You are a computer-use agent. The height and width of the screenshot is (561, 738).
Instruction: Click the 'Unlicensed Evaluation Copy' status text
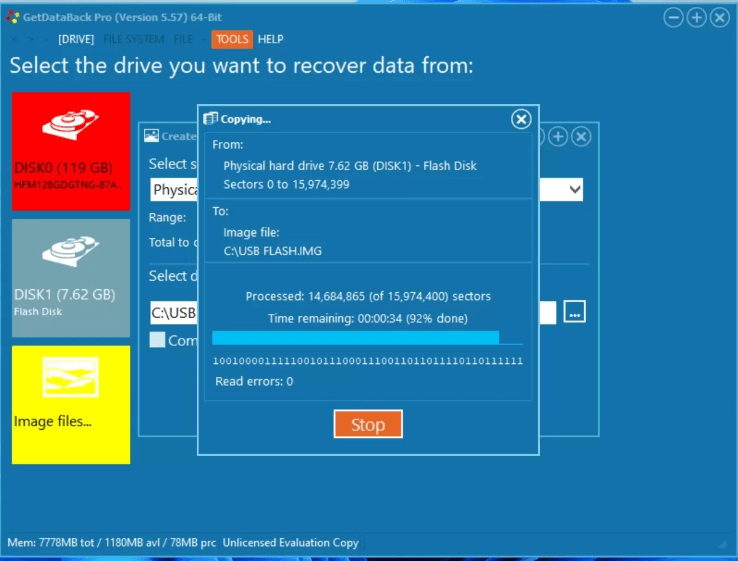pos(290,543)
